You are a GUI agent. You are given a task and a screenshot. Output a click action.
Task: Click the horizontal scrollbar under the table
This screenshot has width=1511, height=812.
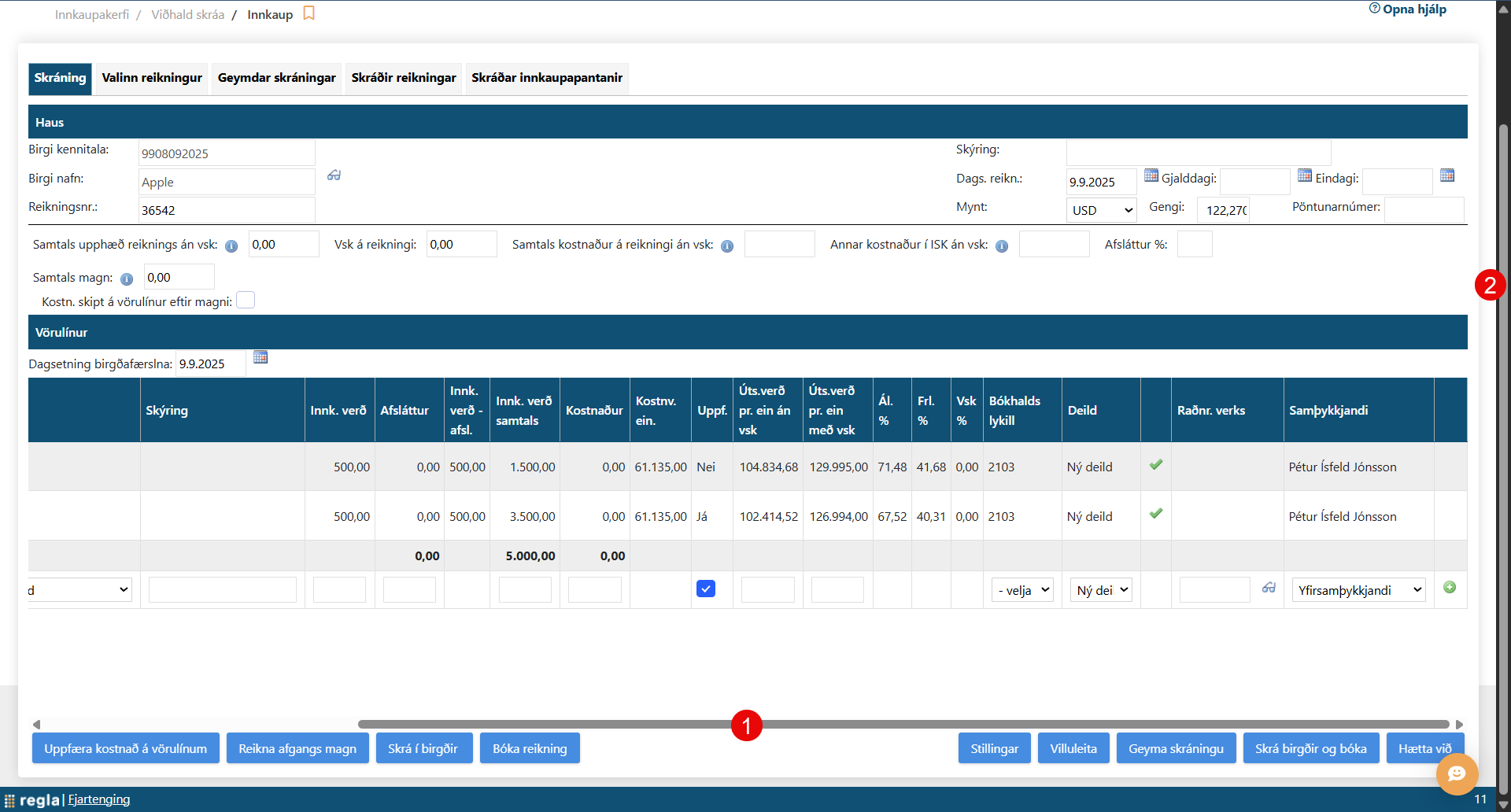pos(903,724)
